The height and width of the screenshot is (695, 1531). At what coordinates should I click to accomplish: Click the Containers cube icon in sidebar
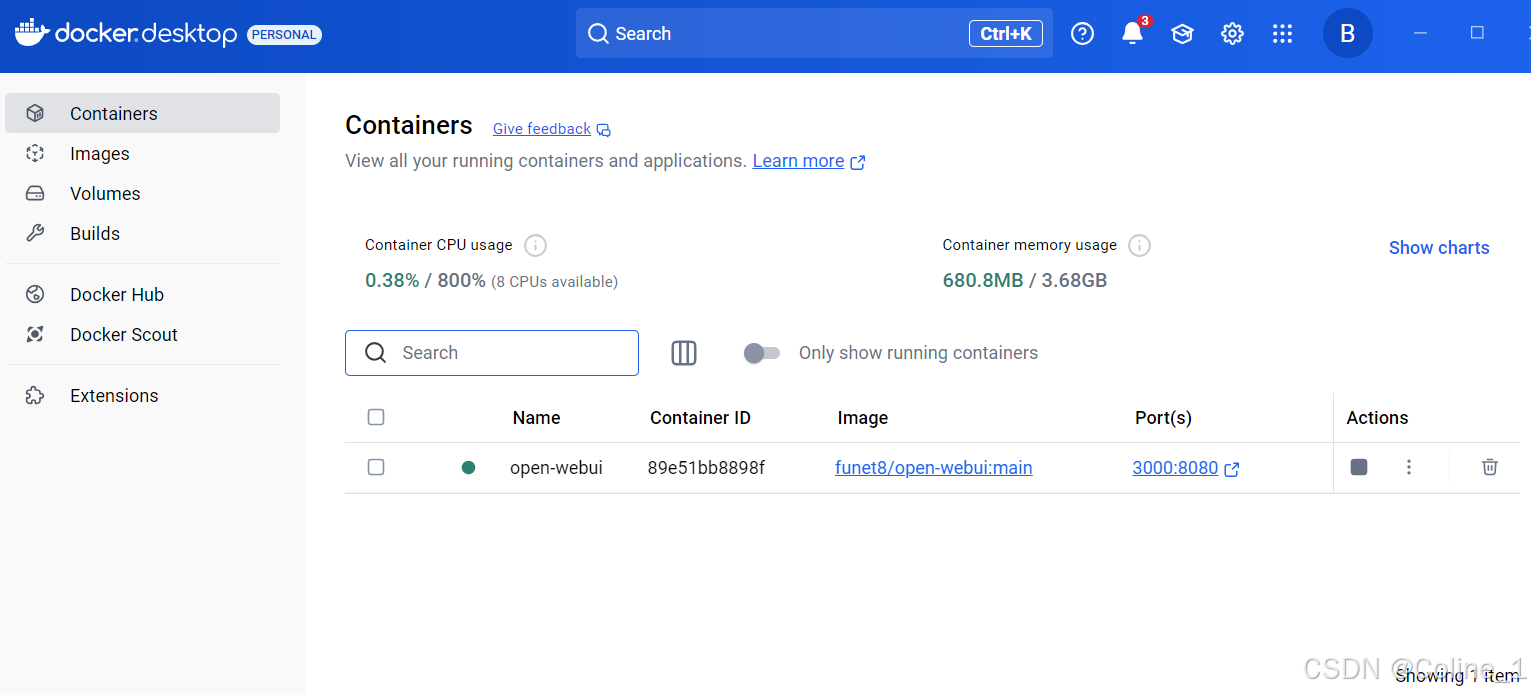pyautogui.click(x=35, y=113)
